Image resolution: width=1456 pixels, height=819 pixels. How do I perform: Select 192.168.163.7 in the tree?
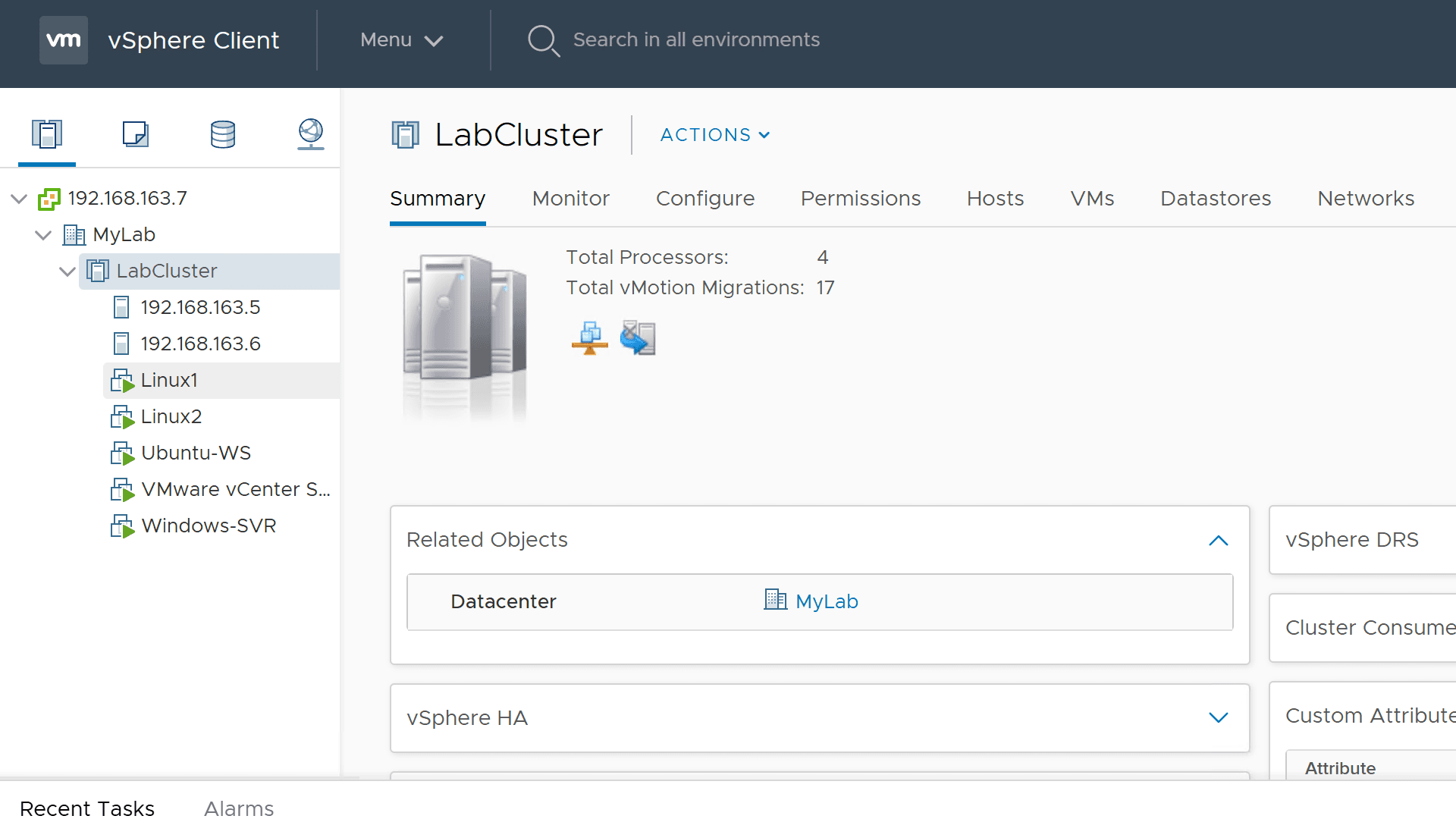[x=127, y=199]
